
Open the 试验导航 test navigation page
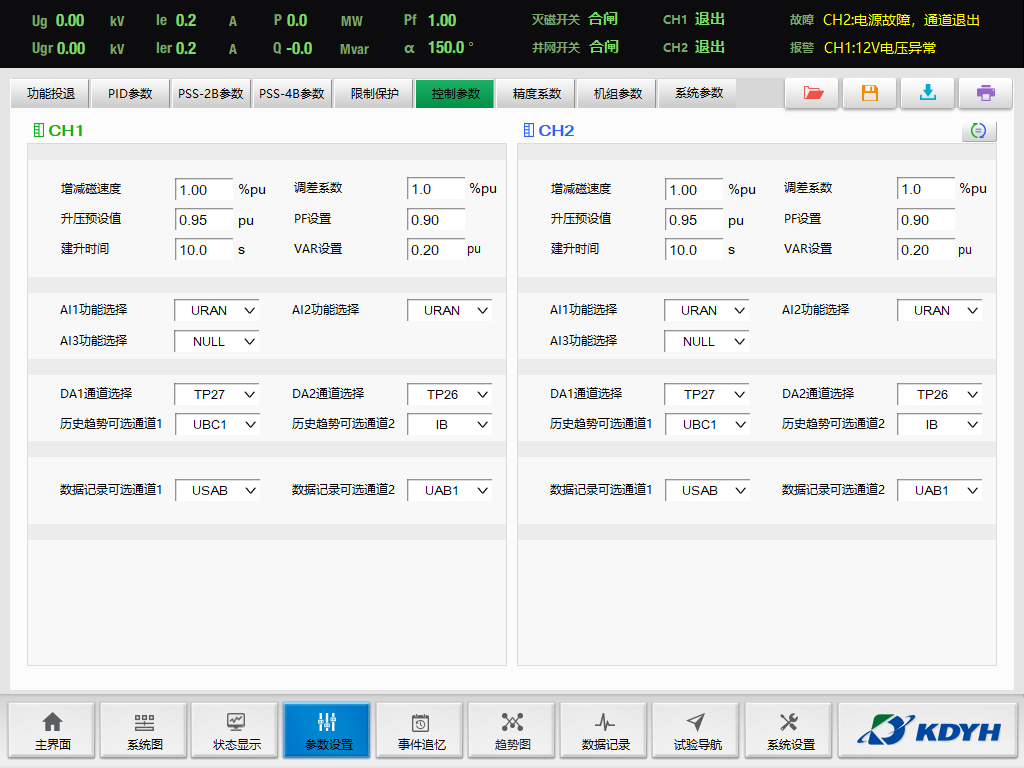click(697, 732)
